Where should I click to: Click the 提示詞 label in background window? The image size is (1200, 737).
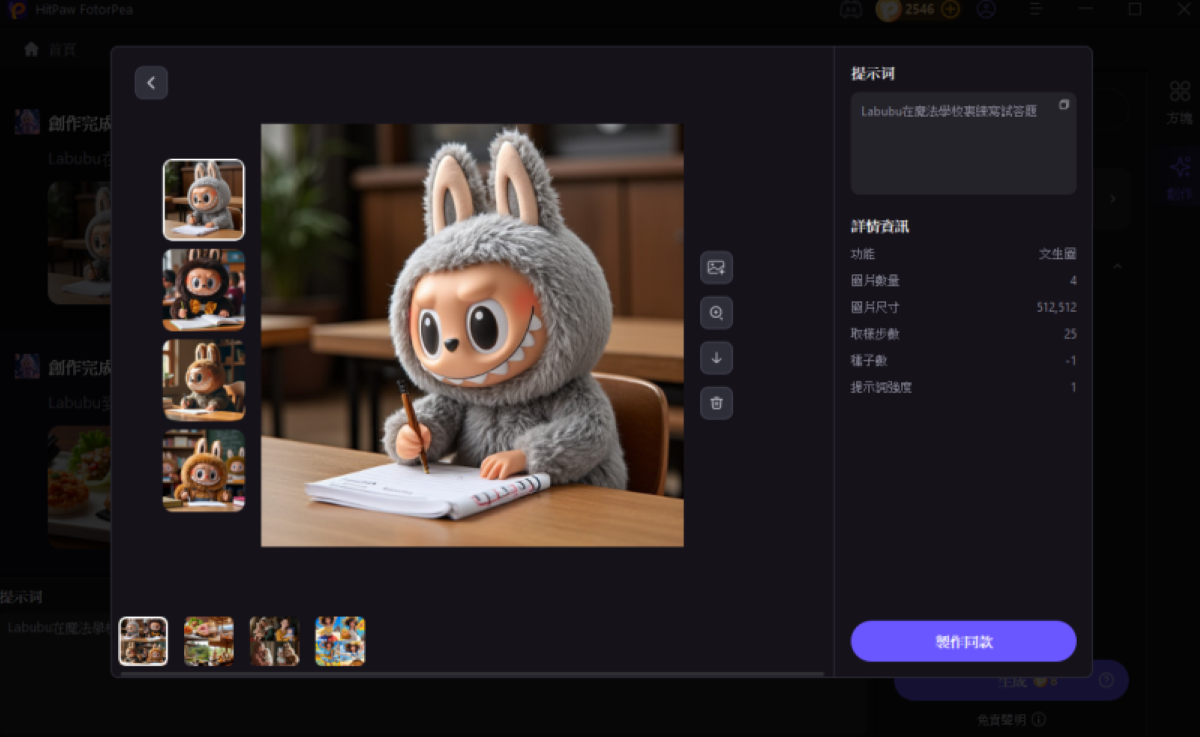point(21,597)
